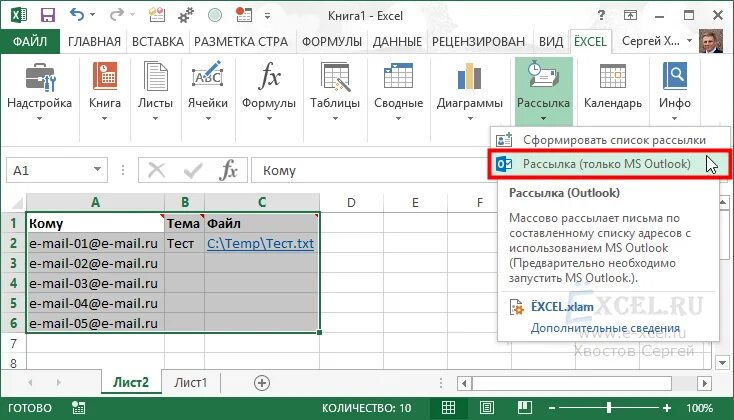This screenshot has width=734, height=420.
Task: Open the Листы ribbon button
Action: pos(155,91)
